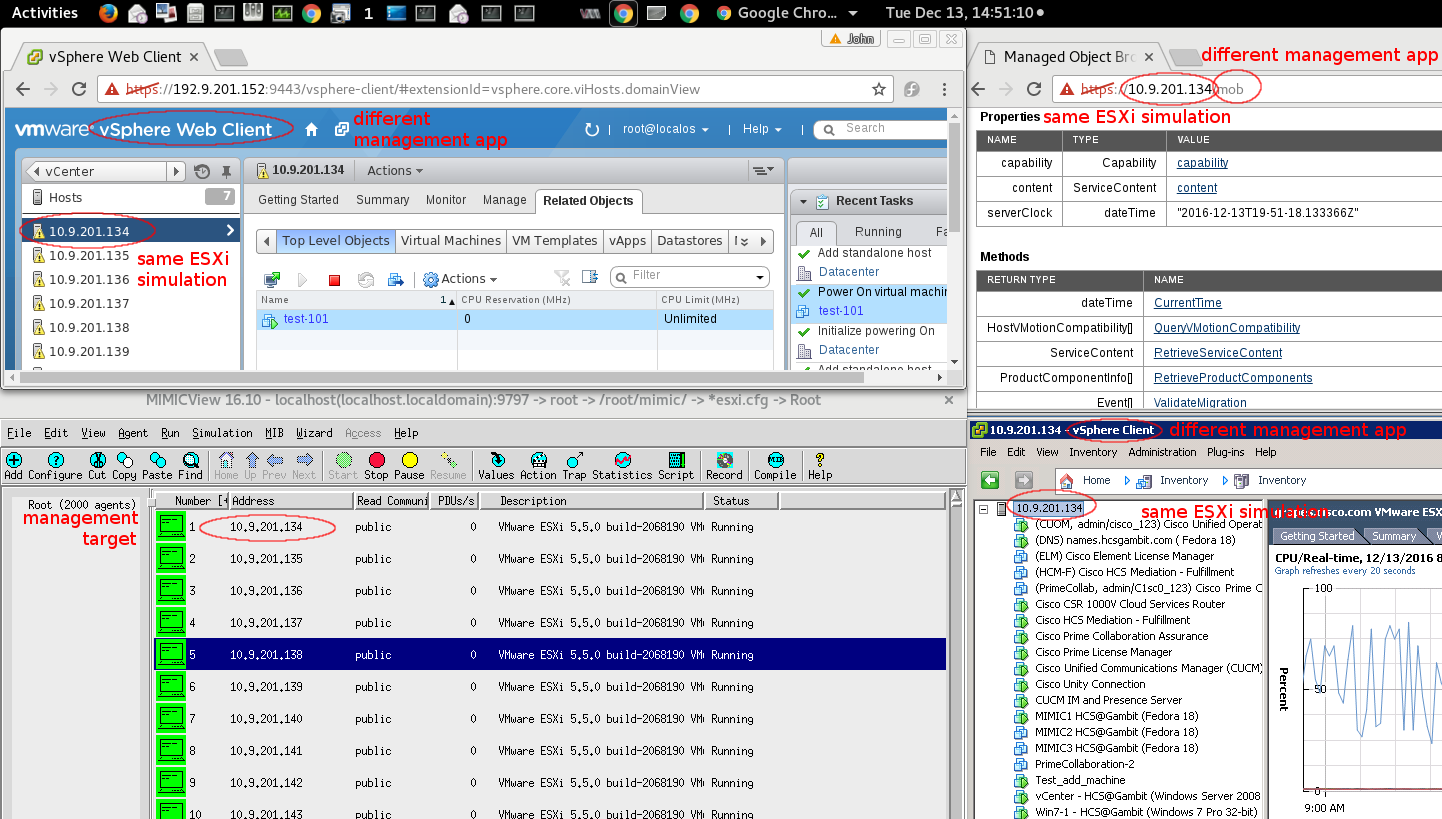Open the gear Actions dropdown above the VM list
Screen dimensions: 1442x819
(460, 279)
